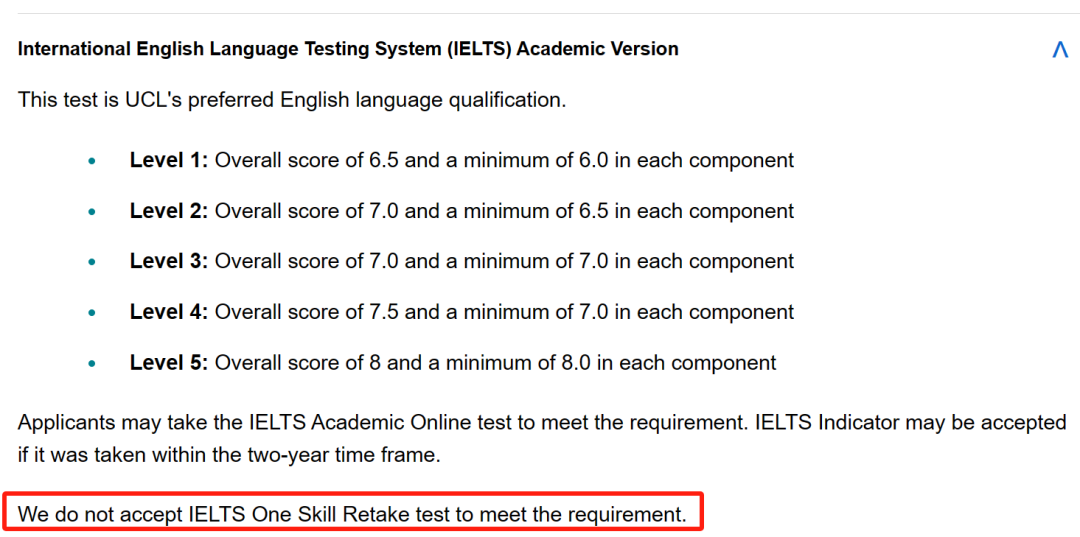Click the Level 3 bold label
The width and height of the screenshot is (1080, 537).
click(169, 261)
